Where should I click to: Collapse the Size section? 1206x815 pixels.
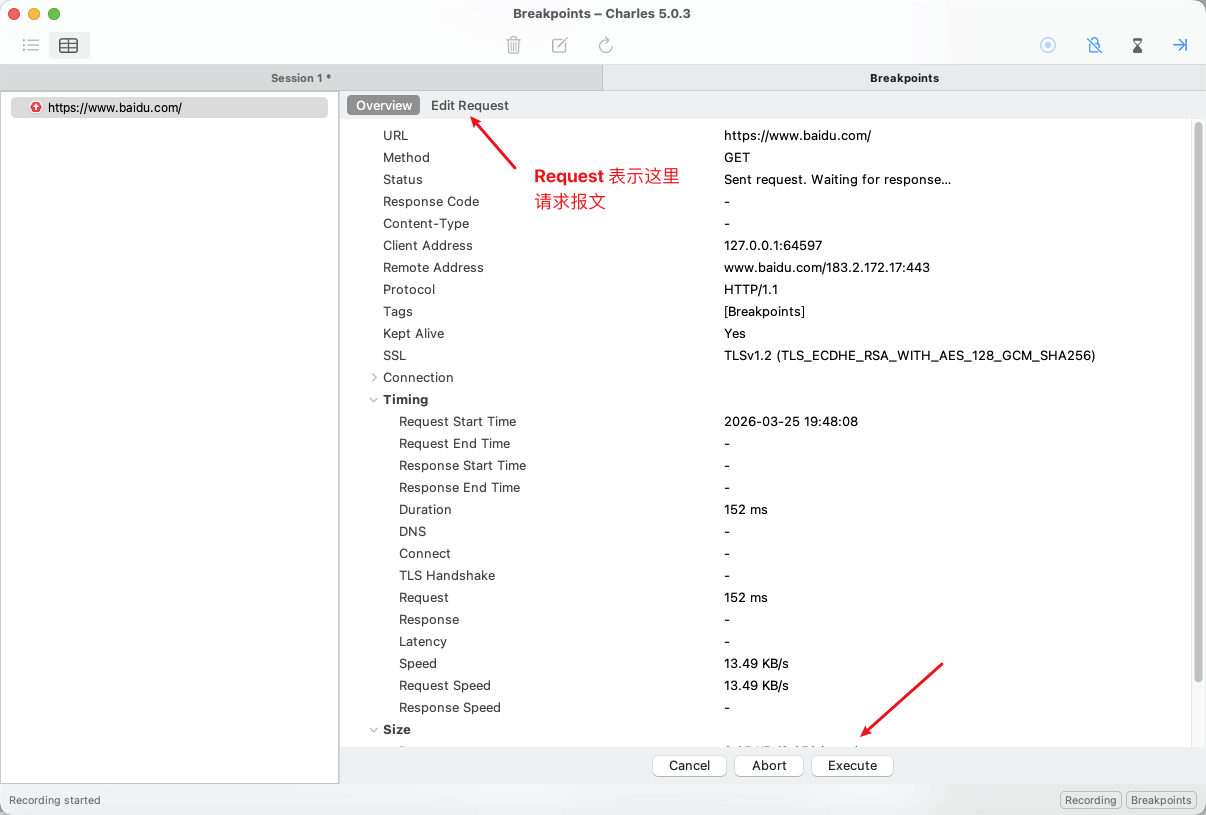click(x=374, y=730)
